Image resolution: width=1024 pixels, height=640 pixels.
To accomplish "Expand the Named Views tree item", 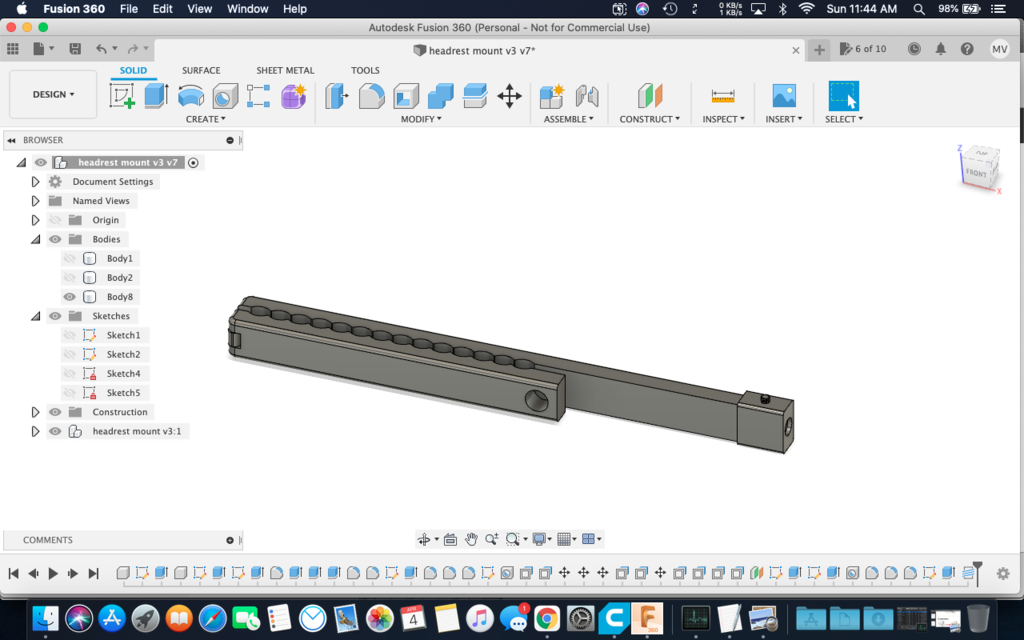I will click(33, 200).
